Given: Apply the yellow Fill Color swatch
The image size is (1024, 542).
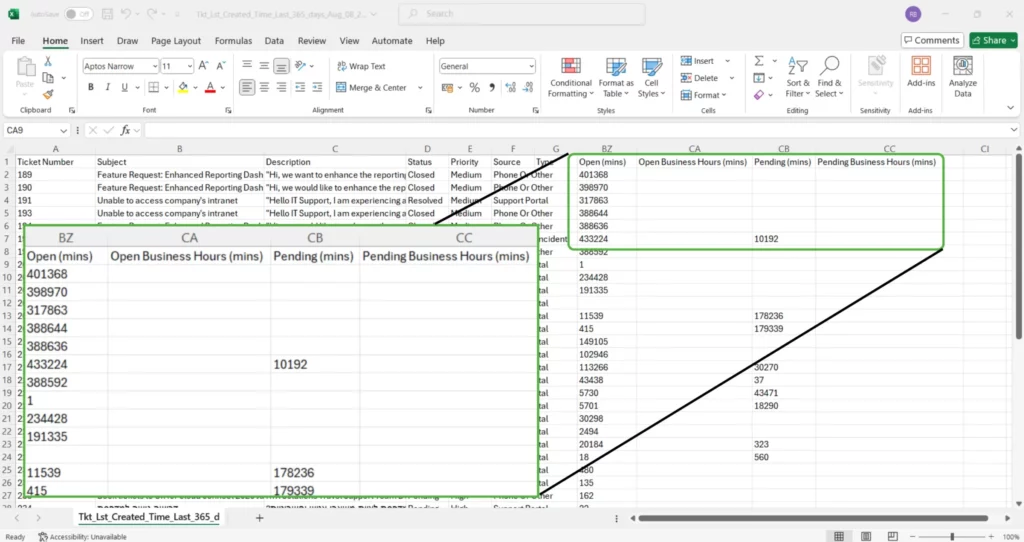Looking at the screenshot, I should 183,87.
